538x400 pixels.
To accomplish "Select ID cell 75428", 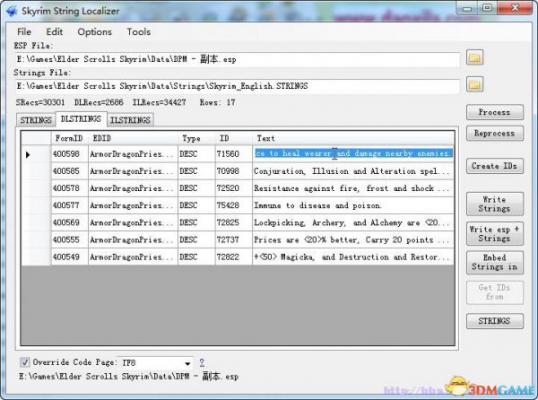I will point(234,205).
